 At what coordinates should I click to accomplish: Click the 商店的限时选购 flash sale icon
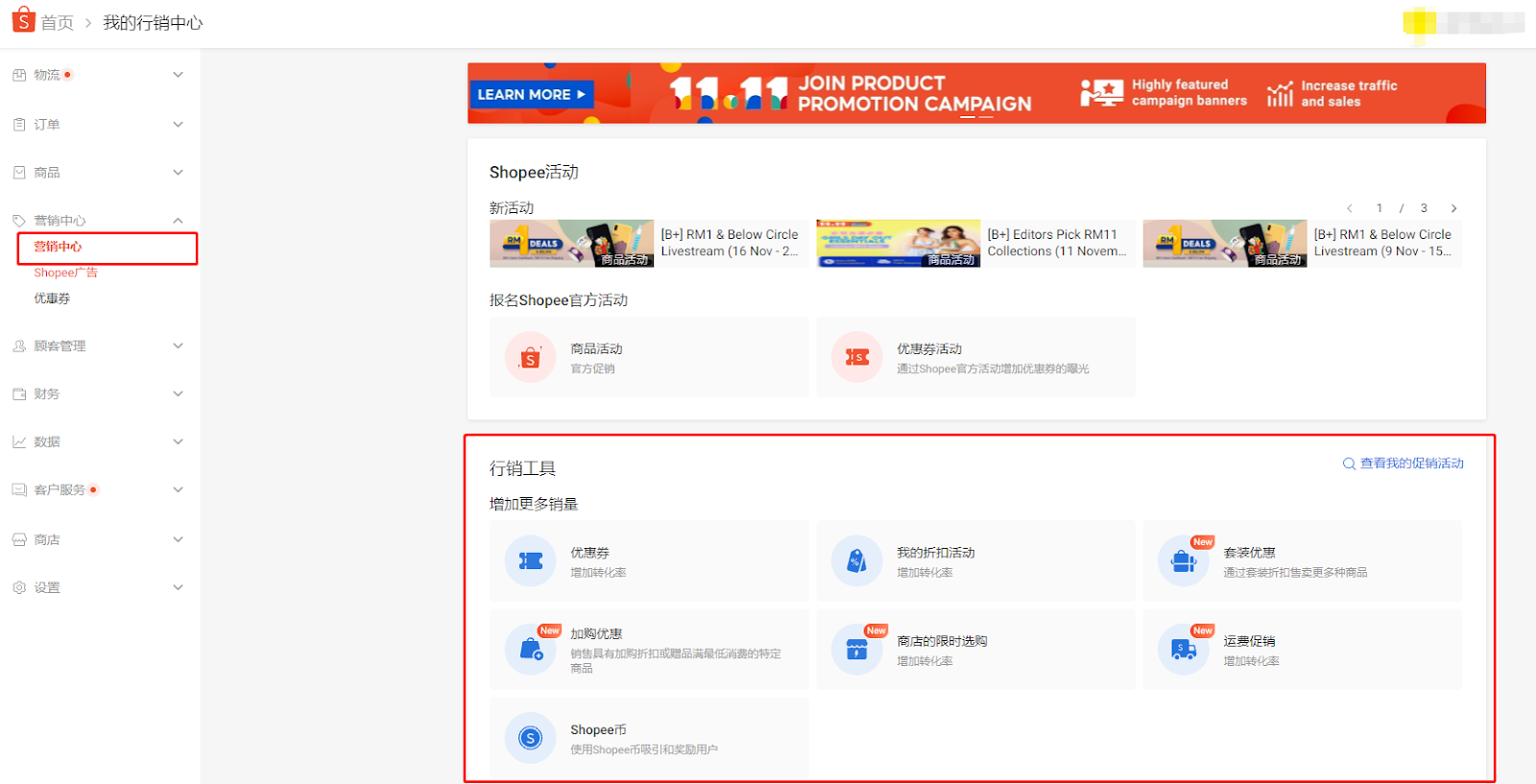click(857, 650)
